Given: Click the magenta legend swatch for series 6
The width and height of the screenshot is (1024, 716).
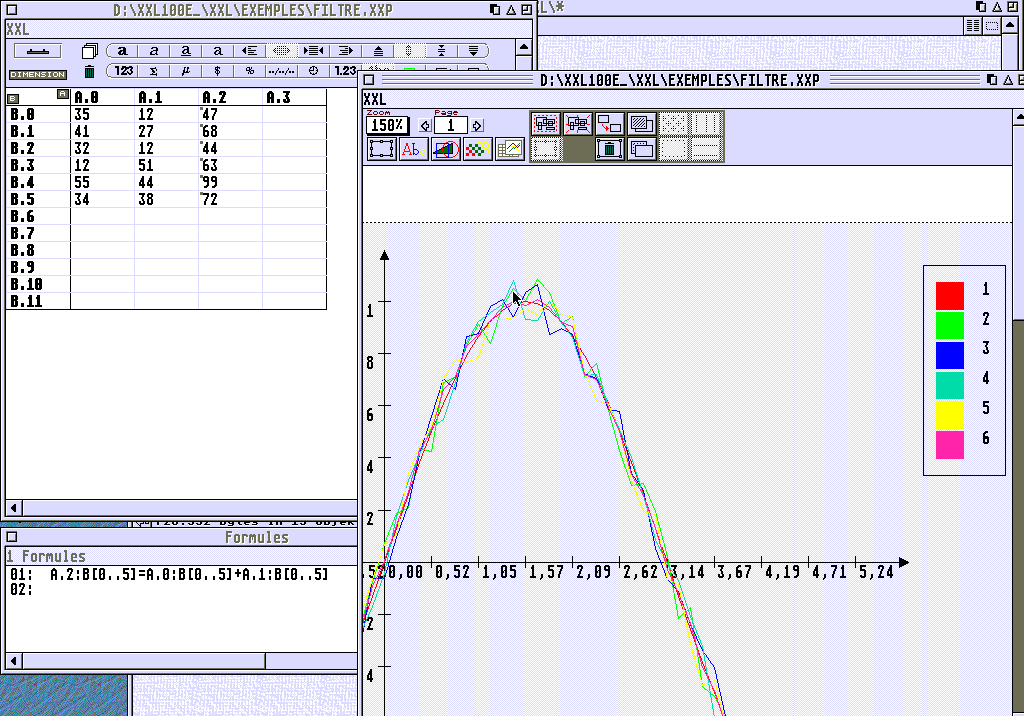Looking at the screenshot, I should coord(950,445).
